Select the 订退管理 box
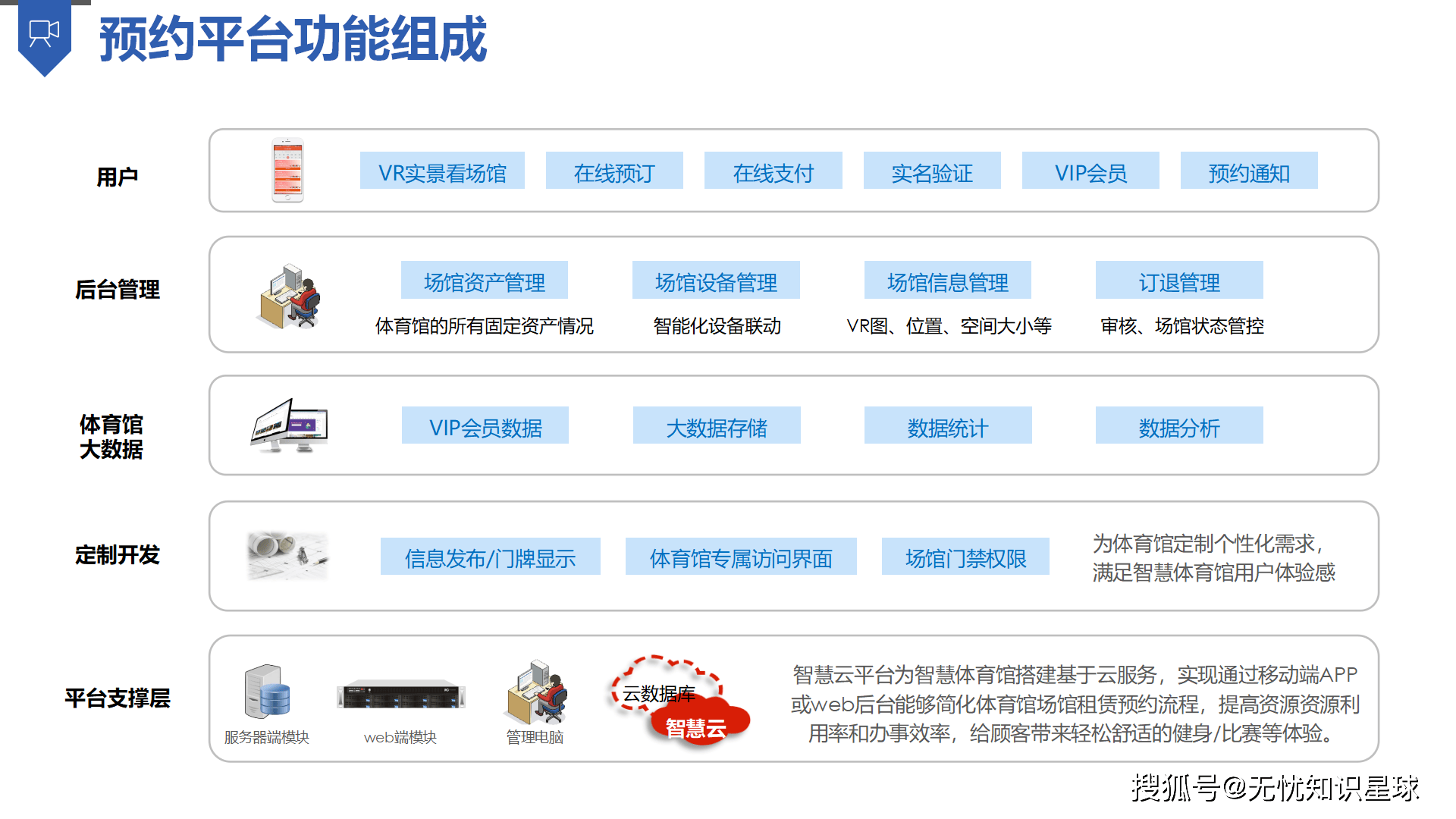 [x=1178, y=280]
